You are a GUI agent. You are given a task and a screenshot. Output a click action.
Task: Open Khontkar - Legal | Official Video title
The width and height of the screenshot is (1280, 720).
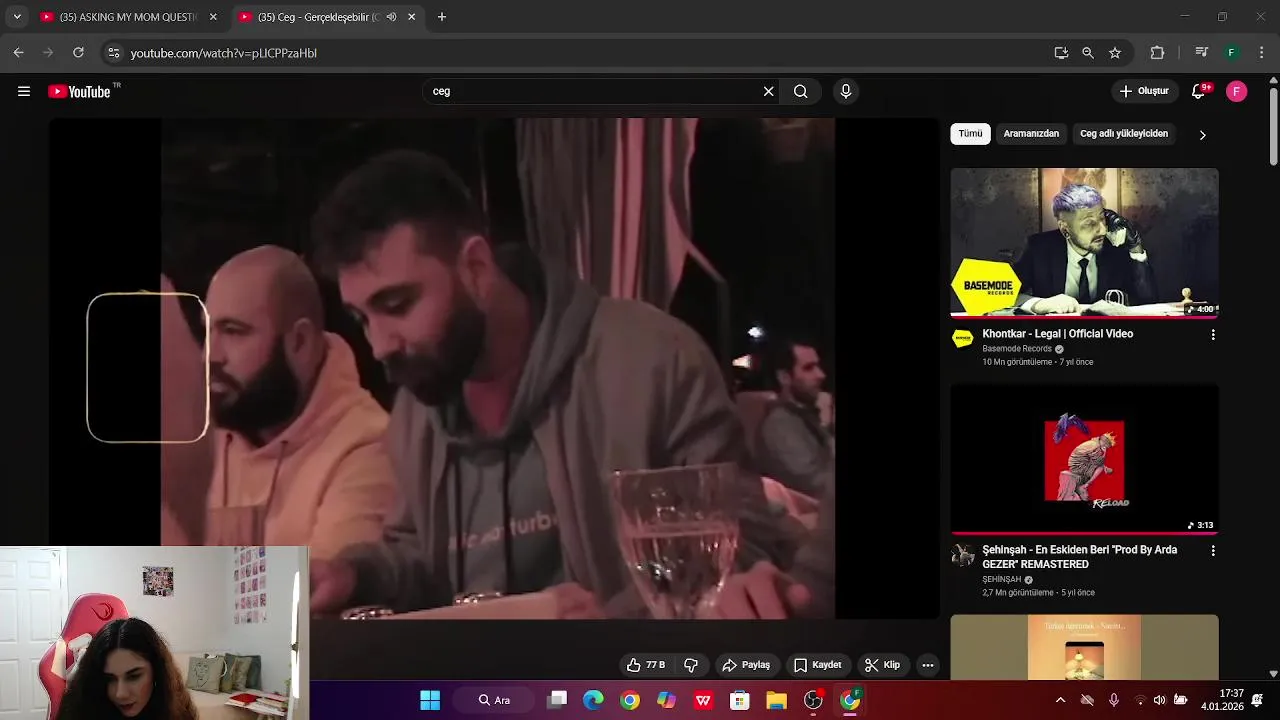1057,334
